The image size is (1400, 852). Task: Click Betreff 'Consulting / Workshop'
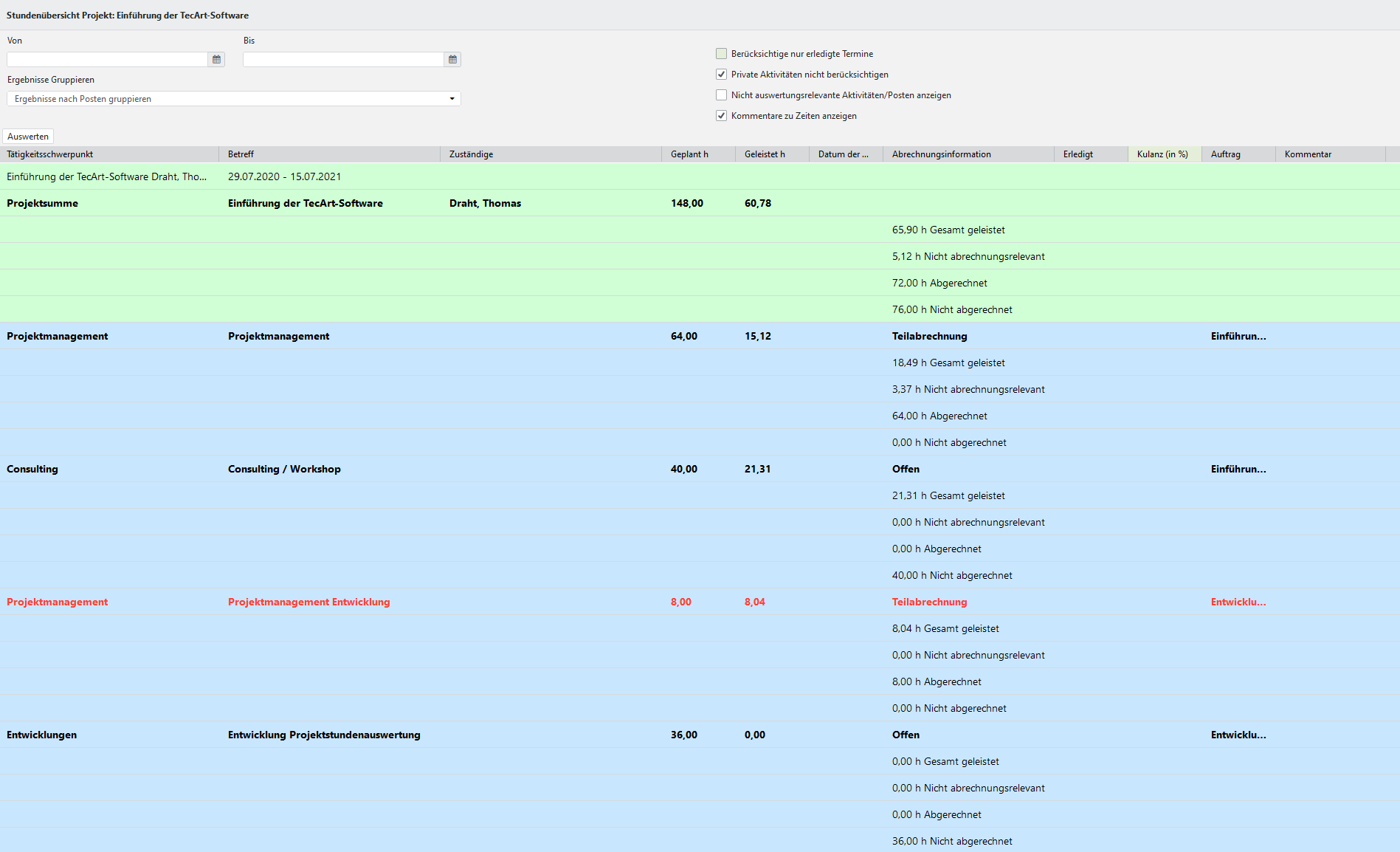284,469
